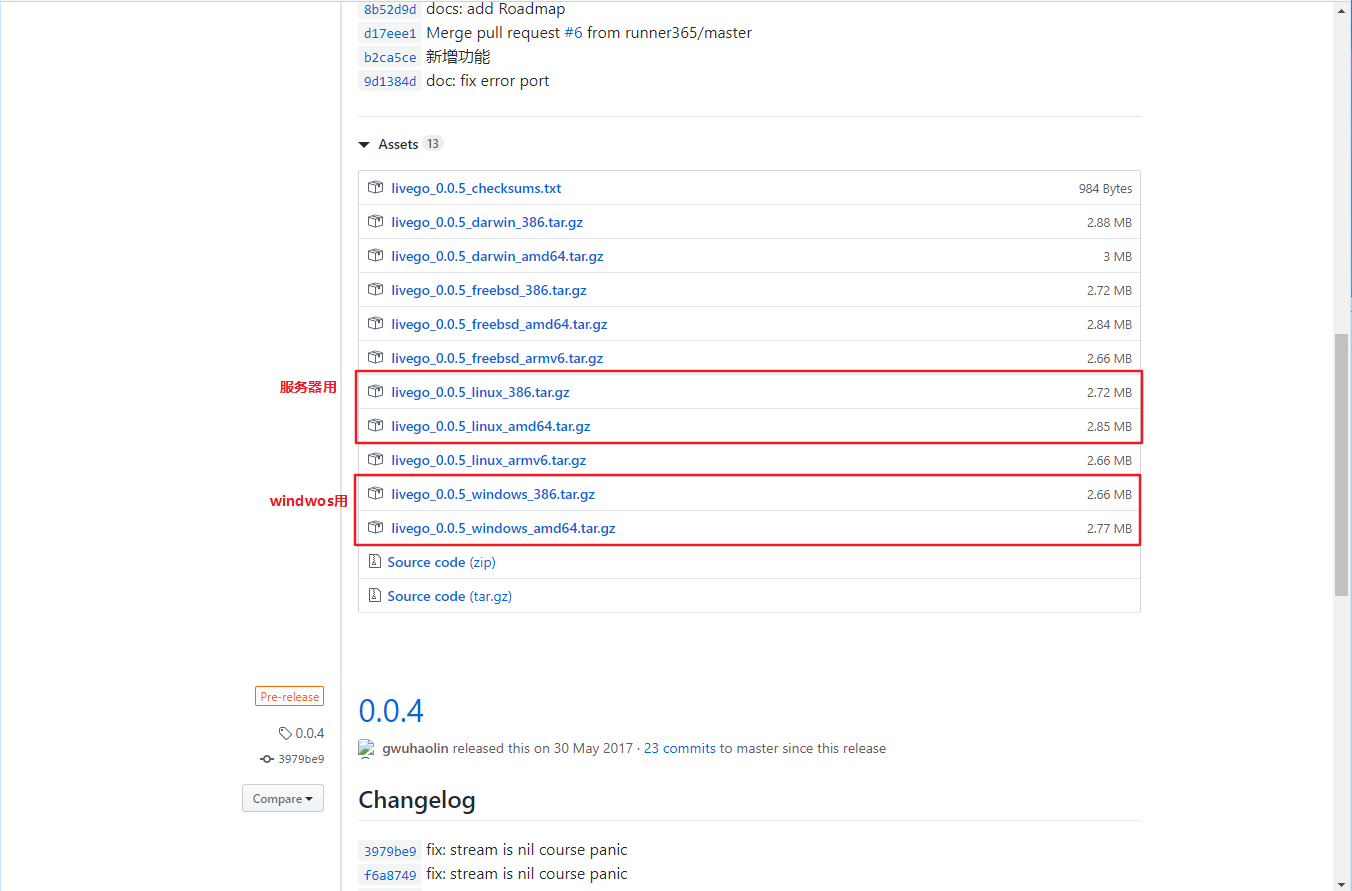Download livego_0.0.5_darwin_386.tar.gz
The width and height of the screenshot is (1352, 891).
489,222
